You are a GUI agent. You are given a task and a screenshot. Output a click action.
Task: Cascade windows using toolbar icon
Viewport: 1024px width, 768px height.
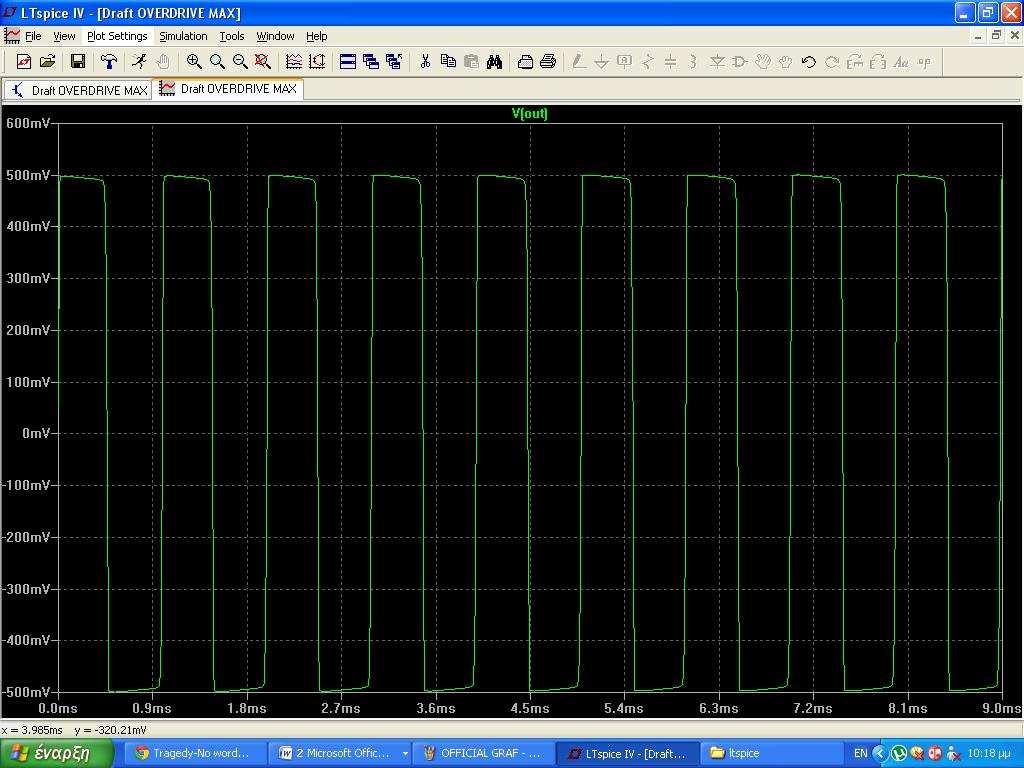[x=371, y=61]
